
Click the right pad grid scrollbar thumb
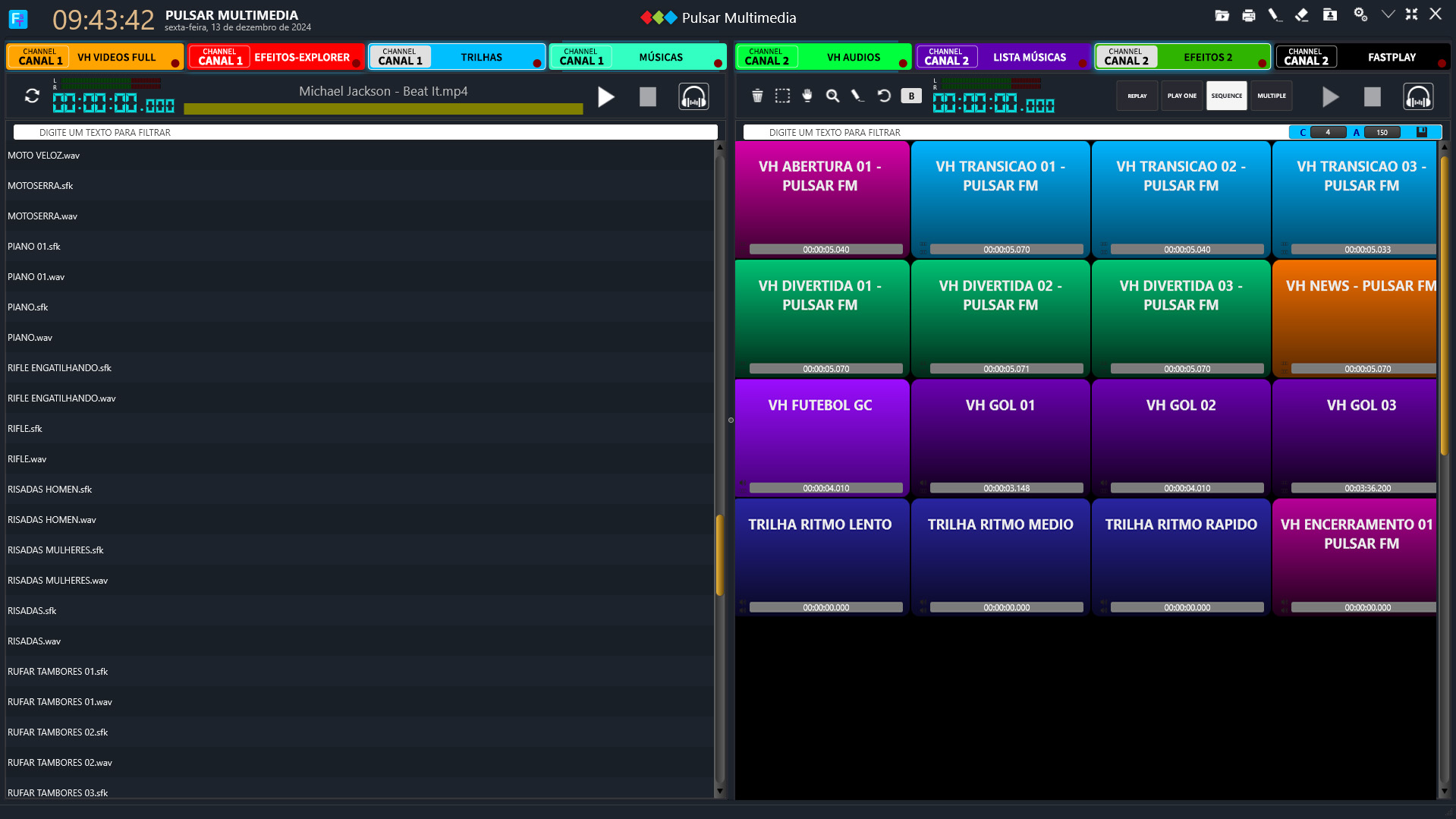pyautogui.click(x=1445, y=306)
